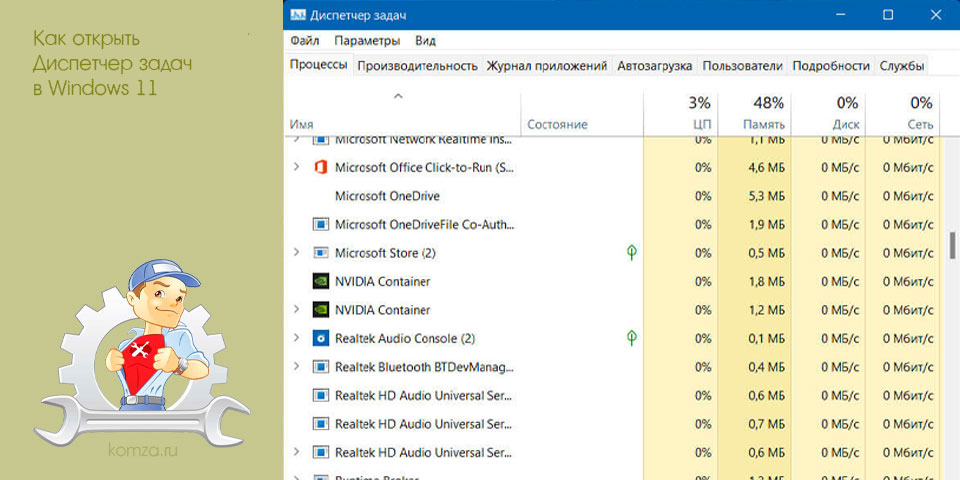The width and height of the screenshot is (960, 480).
Task: Select Microsoft OneDriveFile Co-Auth process name
Action: [x=424, y=224]
